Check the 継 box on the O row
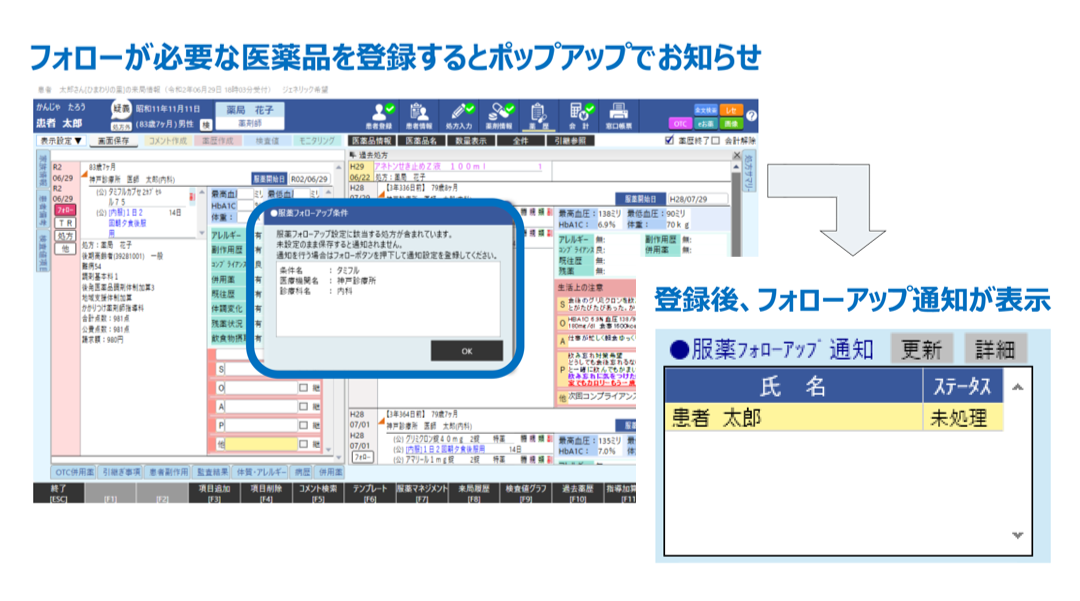Image resolution: width=1080 pixels, height=601 pixels. click(303, 388)
